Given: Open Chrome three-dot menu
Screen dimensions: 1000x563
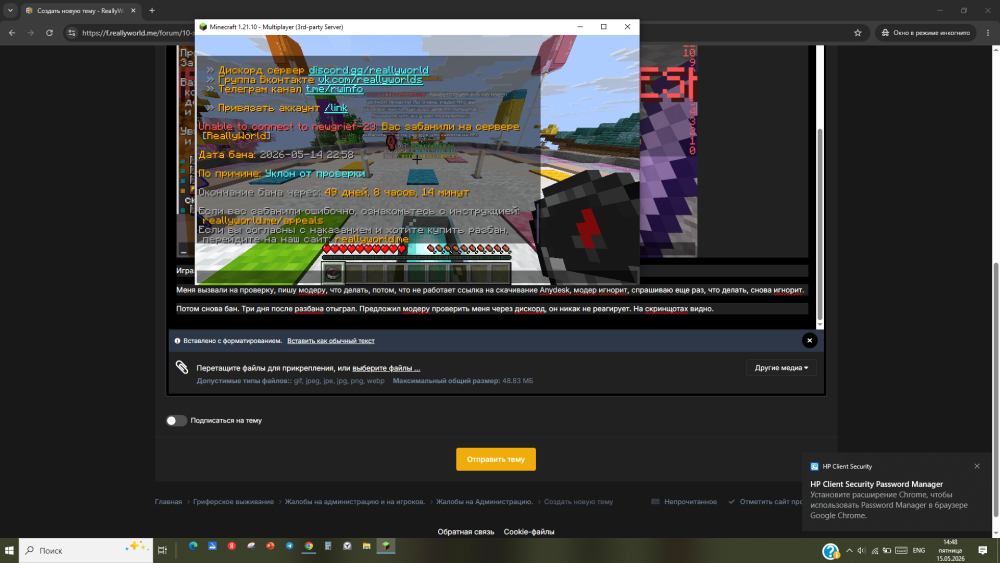Looking at the screenshot, I should click(x=988, y=33).
